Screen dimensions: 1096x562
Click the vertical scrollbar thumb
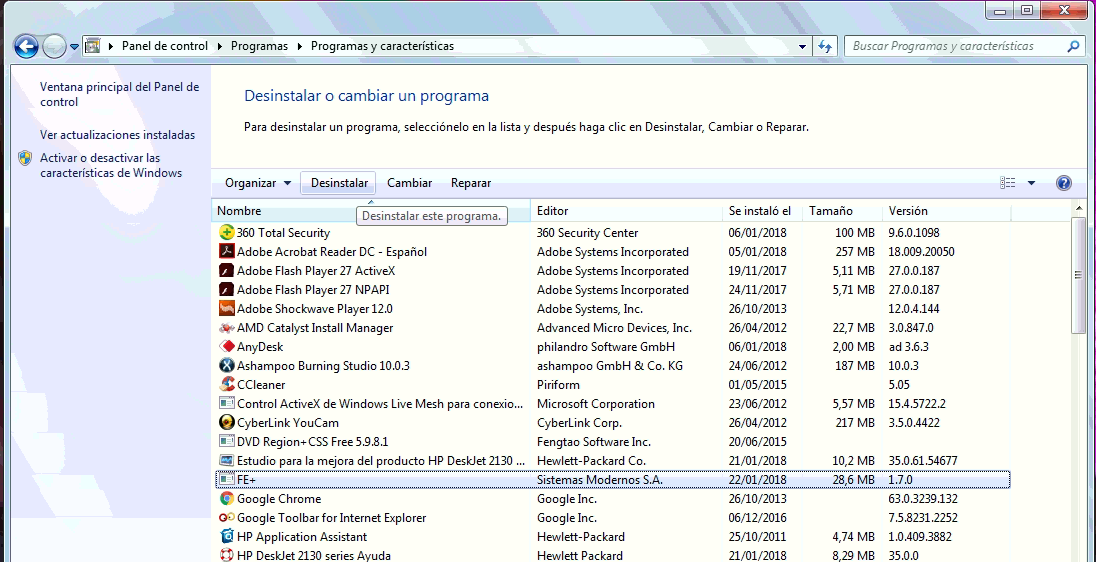(x=1078, y=275)
